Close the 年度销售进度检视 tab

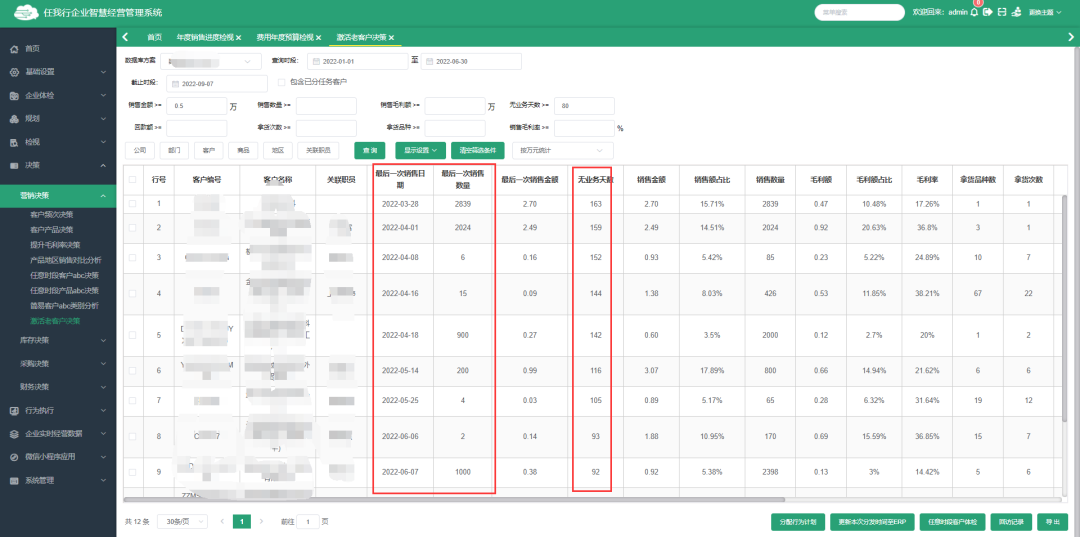coord(238,37)
